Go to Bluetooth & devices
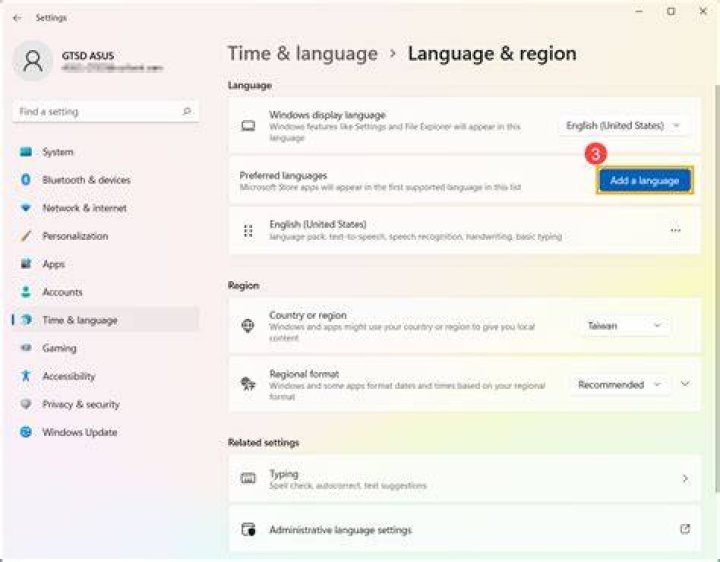Image resolution: width=720 pixels, height=562 pixels. (x=106, y=180)
